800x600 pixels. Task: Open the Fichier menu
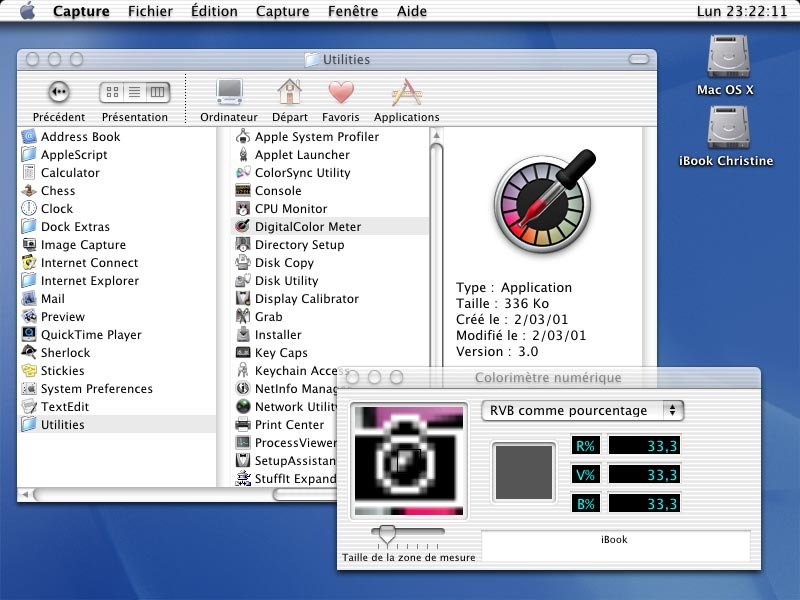[x=150, y=11]
